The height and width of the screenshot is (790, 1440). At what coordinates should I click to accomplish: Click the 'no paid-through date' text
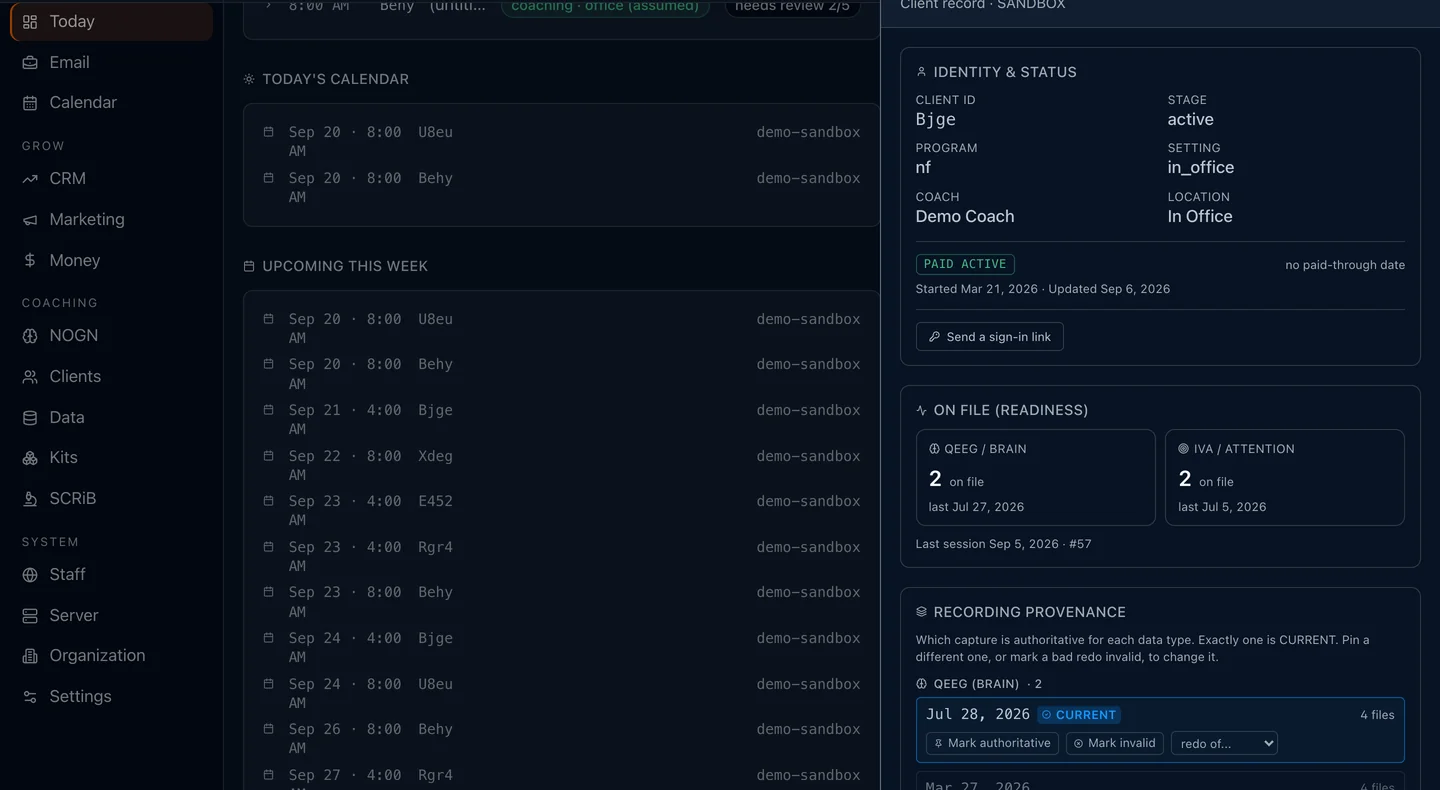[1345, 265]
